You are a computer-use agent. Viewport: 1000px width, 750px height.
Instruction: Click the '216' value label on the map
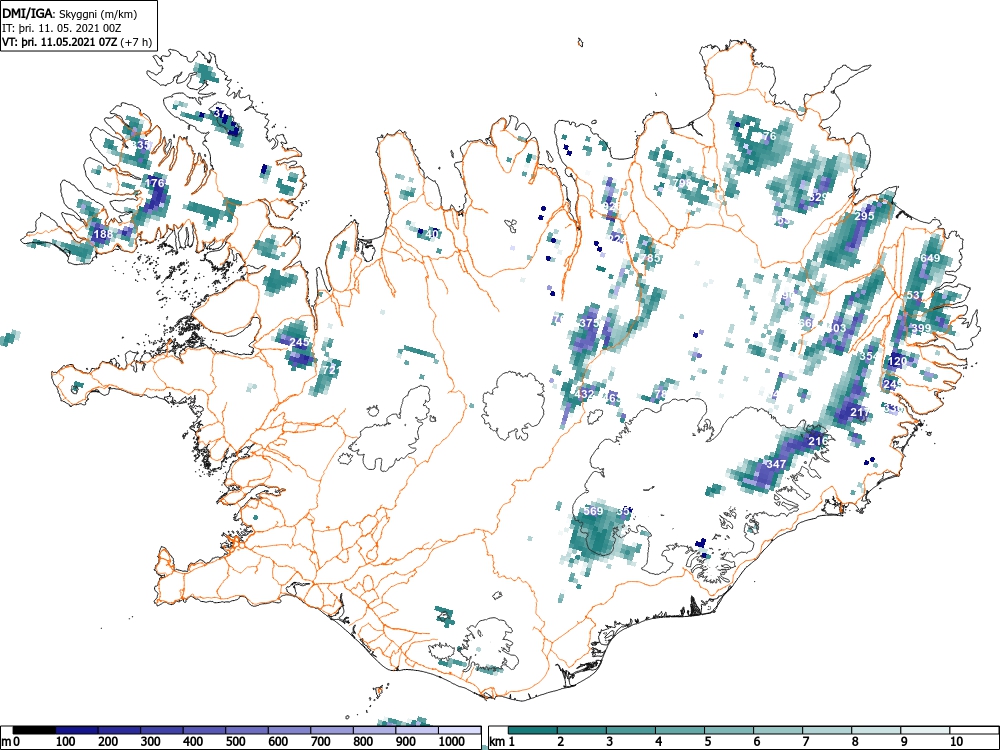tap(818, 441)
